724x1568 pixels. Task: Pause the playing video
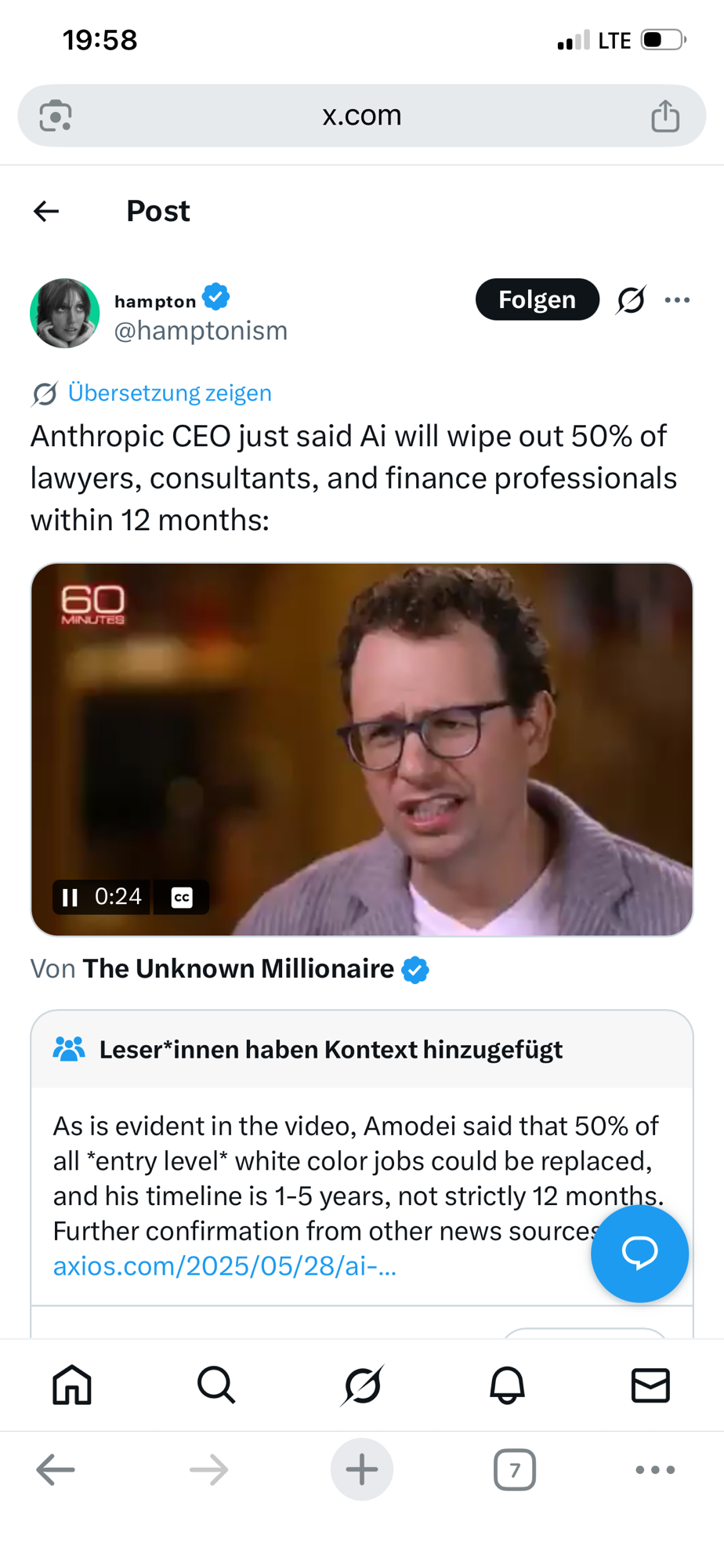click(71, 897)
